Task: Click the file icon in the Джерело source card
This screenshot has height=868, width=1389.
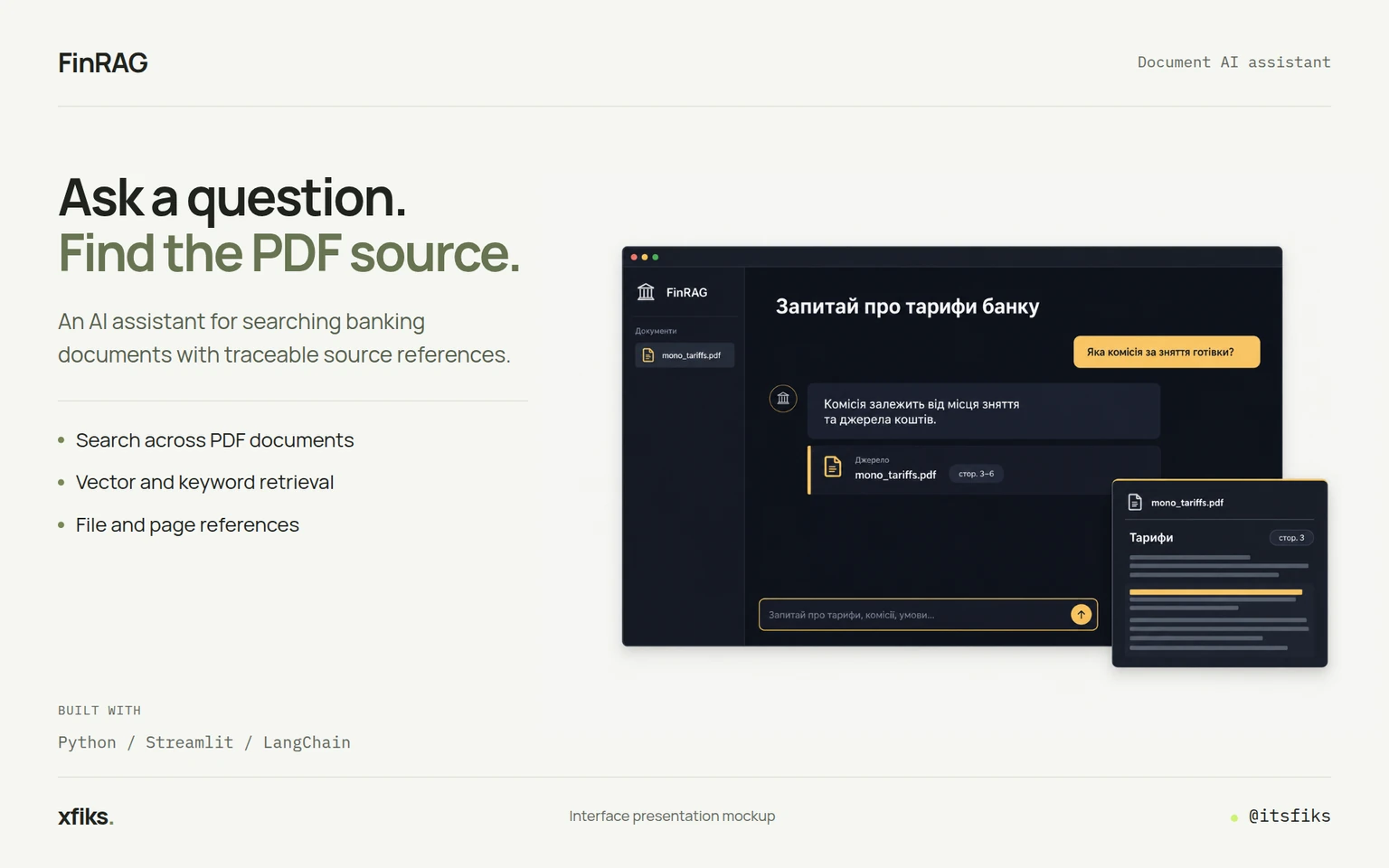Action: (833, 467)
